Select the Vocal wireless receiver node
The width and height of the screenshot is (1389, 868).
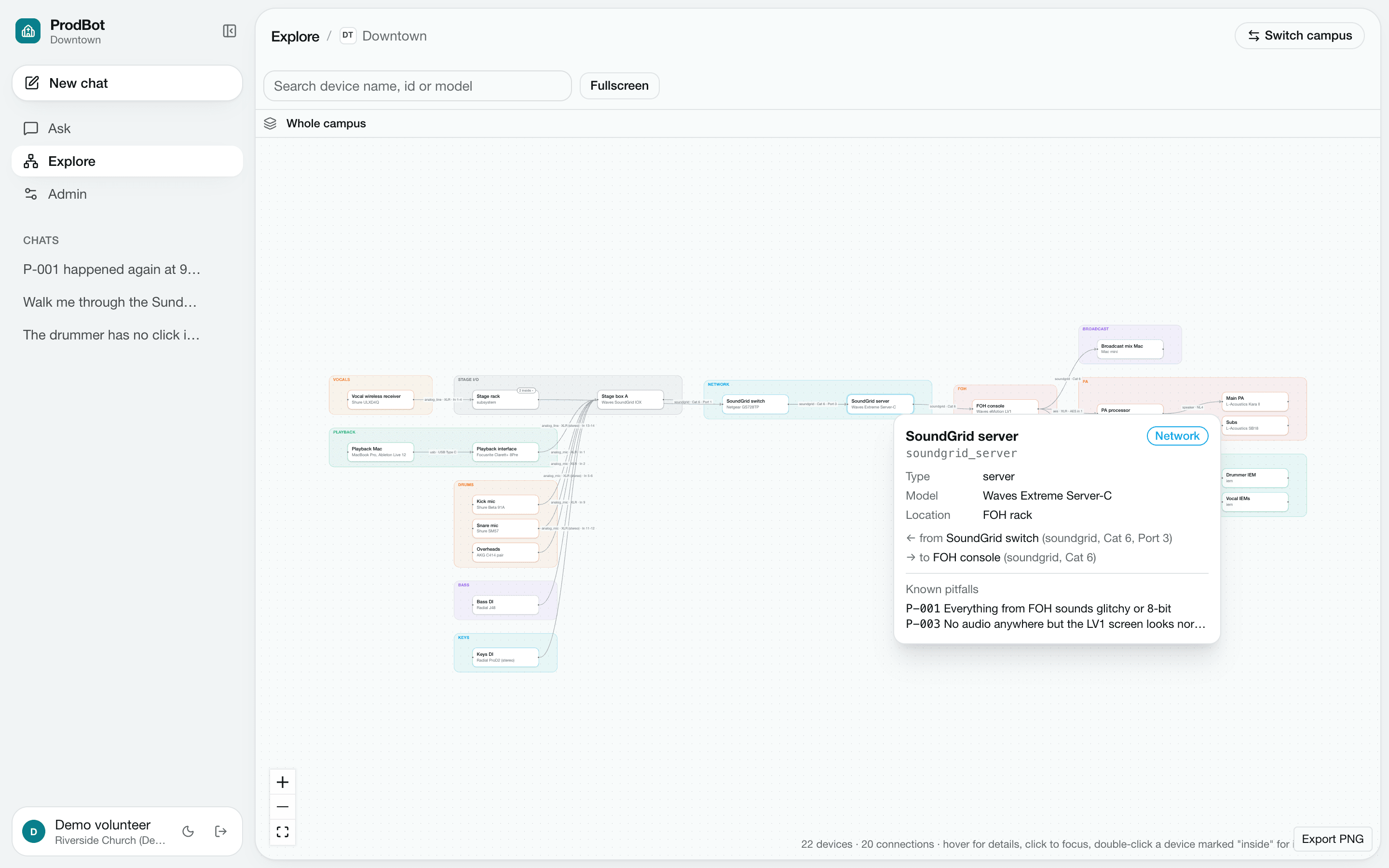(380, 399)
